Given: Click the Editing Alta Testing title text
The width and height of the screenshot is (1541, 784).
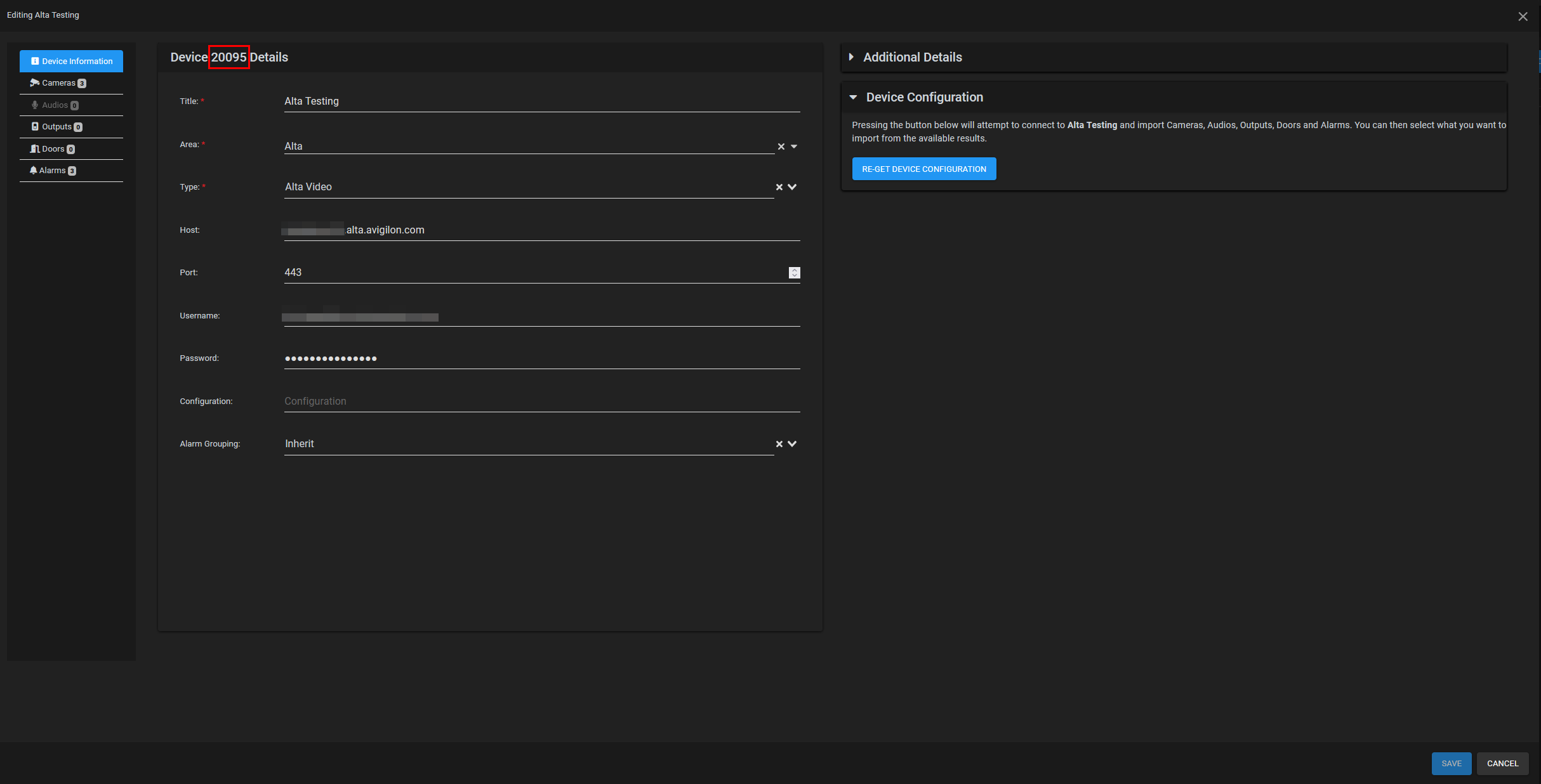Looking at the screenshot, I should [43, 15].
